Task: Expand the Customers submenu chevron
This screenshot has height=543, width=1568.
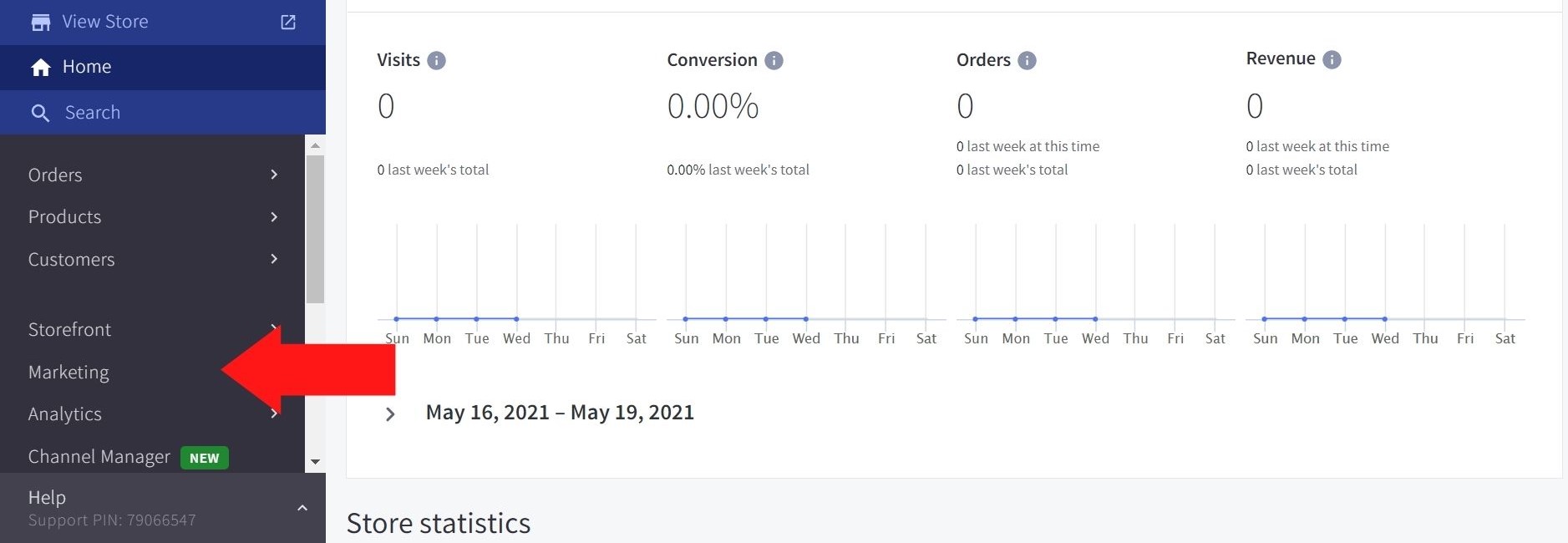Action: [x=274, y=259]
